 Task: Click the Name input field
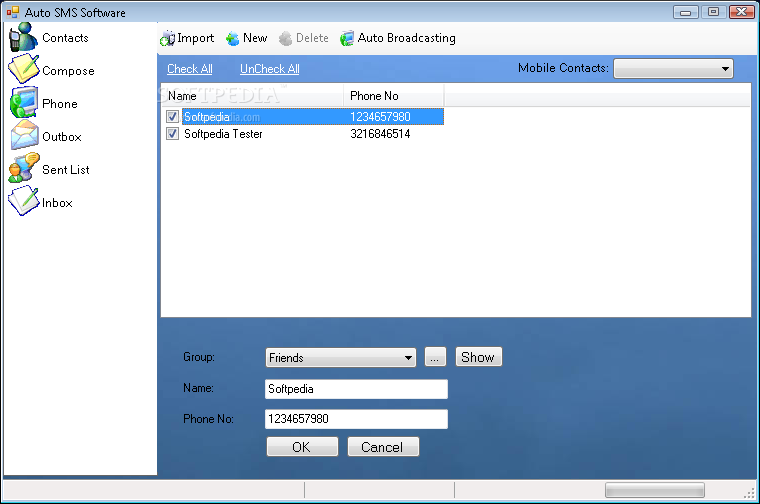(356, 389)
